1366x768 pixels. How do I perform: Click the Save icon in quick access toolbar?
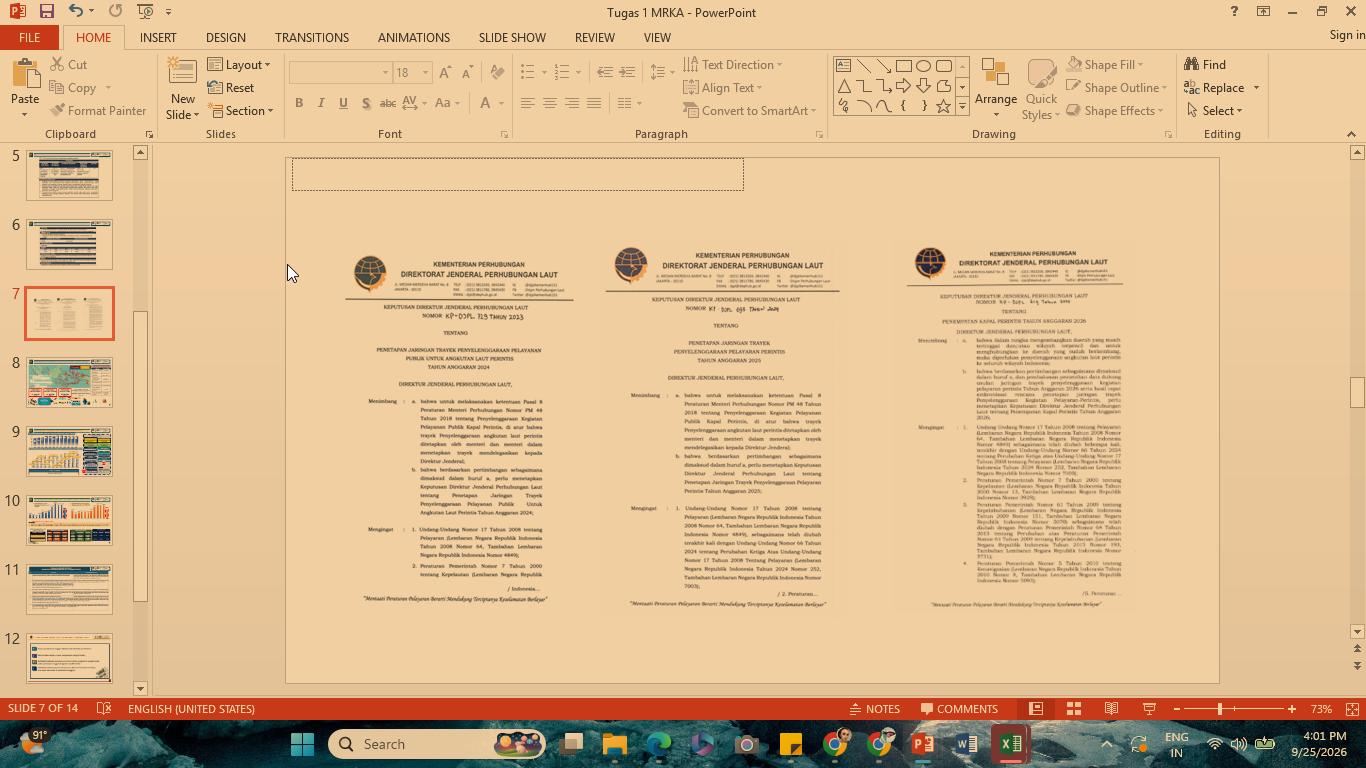coord(46,11)
